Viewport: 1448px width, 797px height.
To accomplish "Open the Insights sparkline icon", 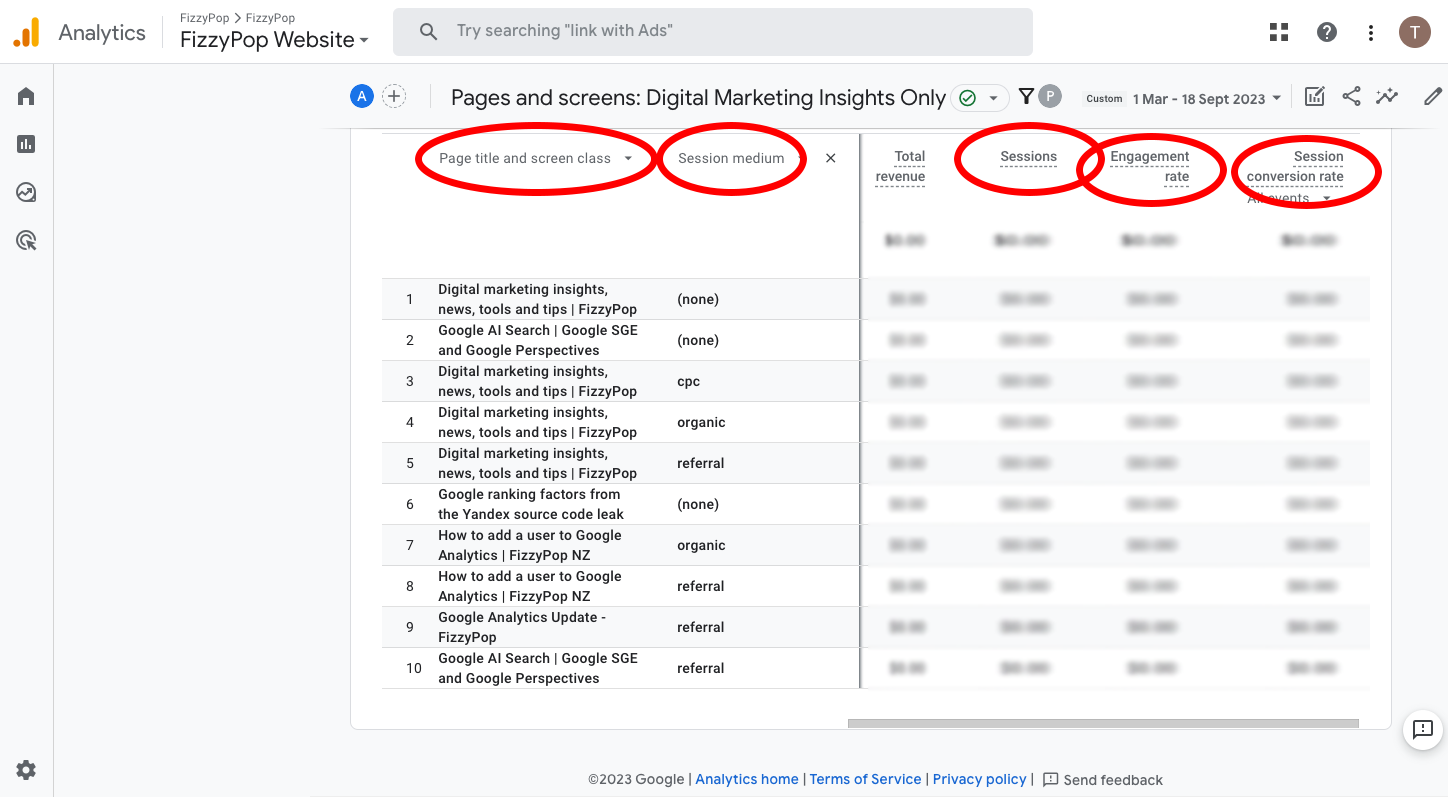I will [x=1387, y=96].
